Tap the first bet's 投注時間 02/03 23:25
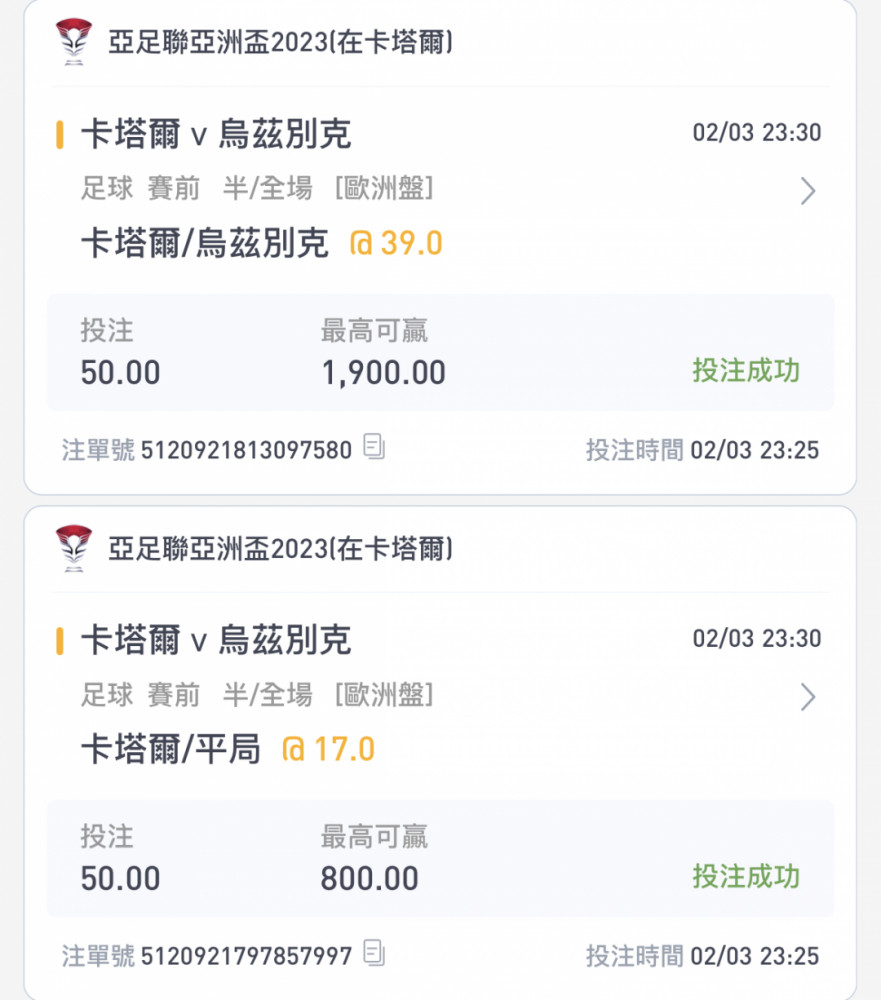The width and height of the screenshot is (881, 1000). point(702,450)
